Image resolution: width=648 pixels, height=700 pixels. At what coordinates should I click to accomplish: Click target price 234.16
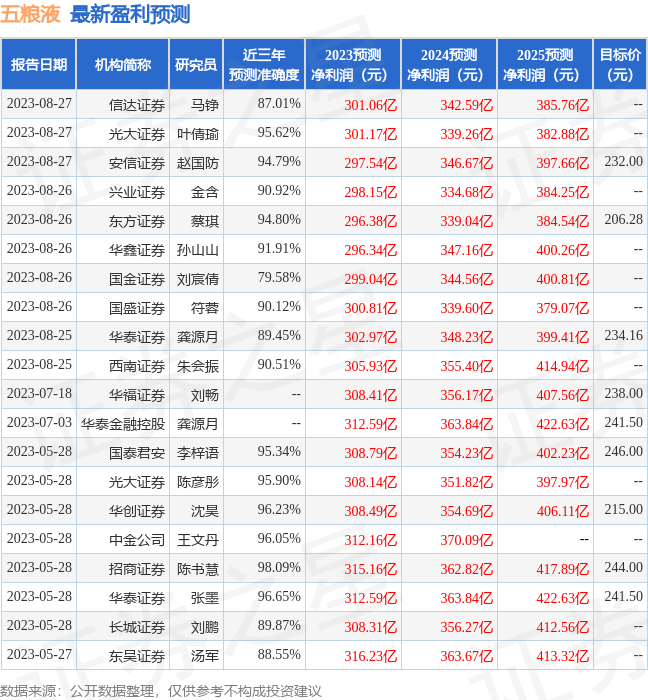pos(623,336)
